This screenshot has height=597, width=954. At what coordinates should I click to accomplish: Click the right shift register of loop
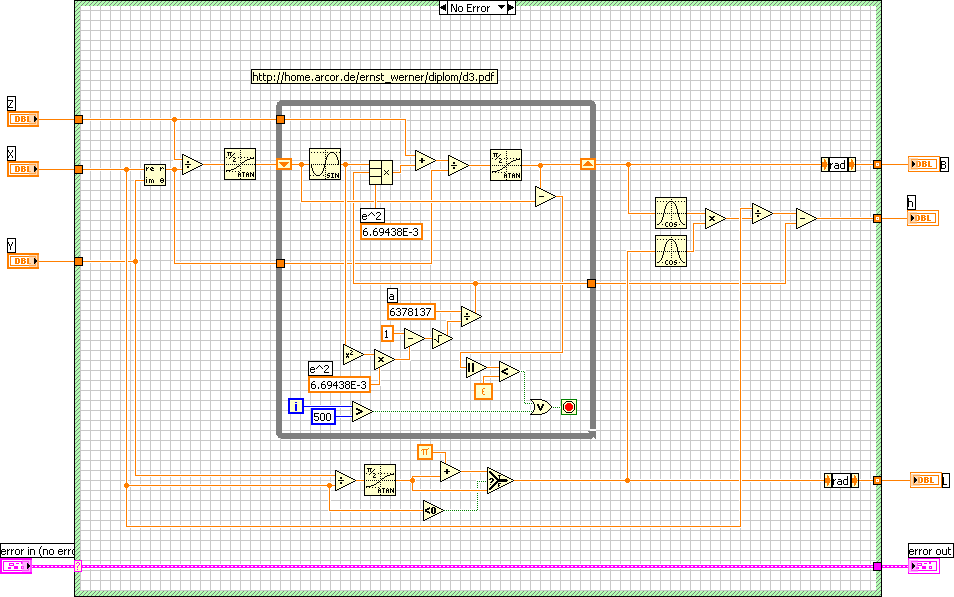coord(589,164)
